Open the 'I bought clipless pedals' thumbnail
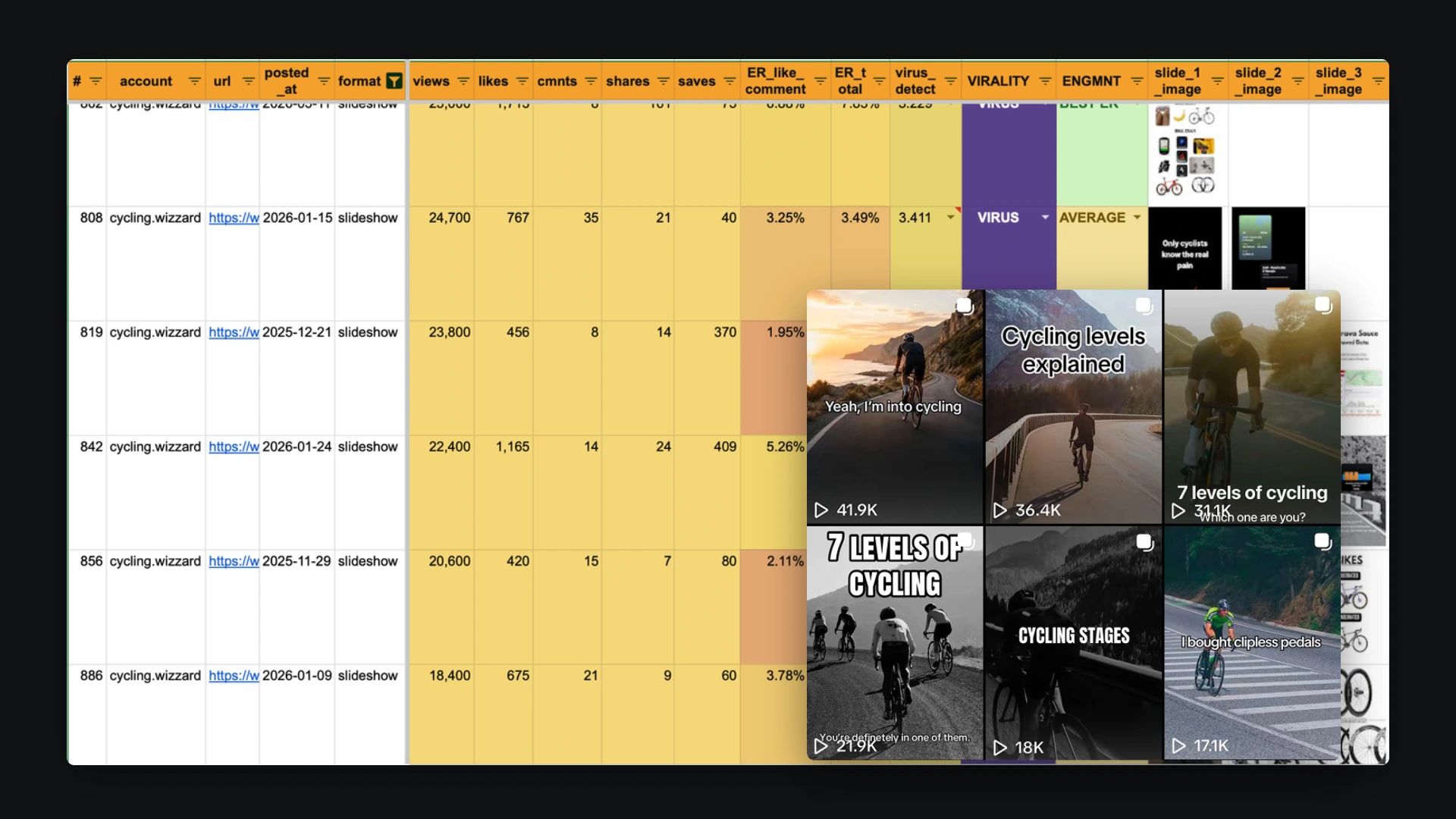Screen dimensions: 1456x819 pos(1252,643)
